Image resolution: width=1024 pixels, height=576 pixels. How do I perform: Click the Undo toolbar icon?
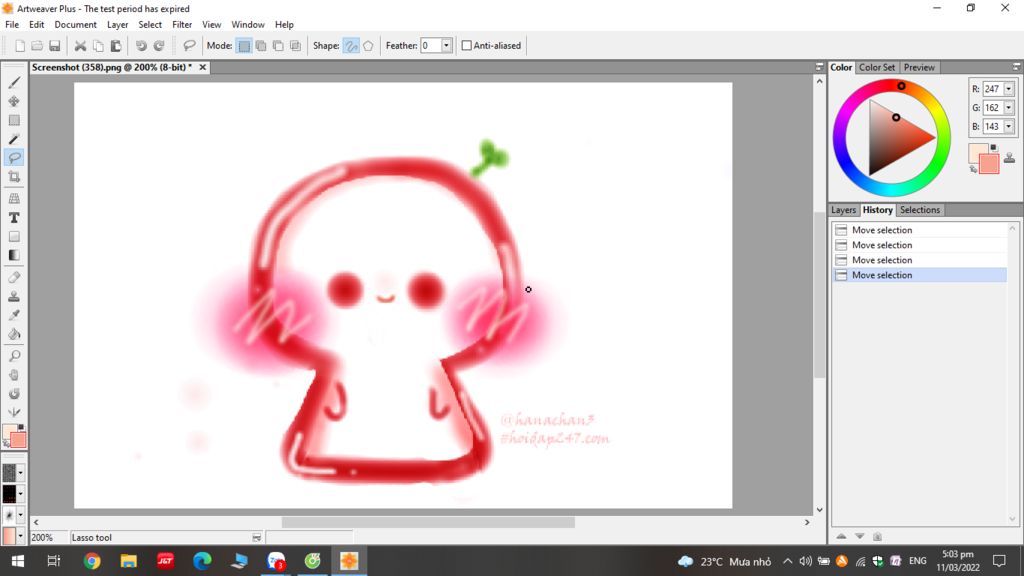coord(141,46)
